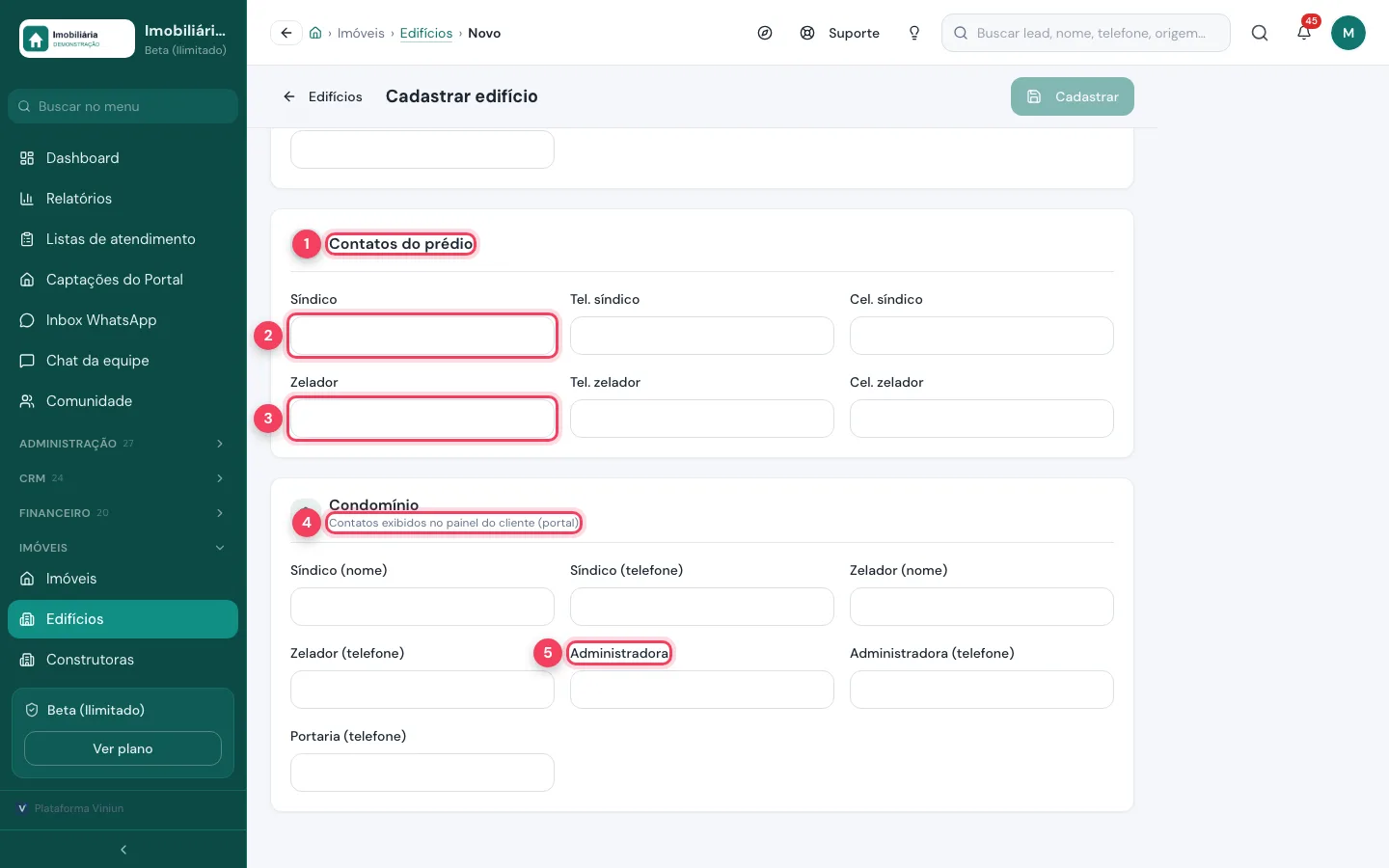
Task: Click the back arrow in breadcrumb bar
Action: tap(286, 33)
